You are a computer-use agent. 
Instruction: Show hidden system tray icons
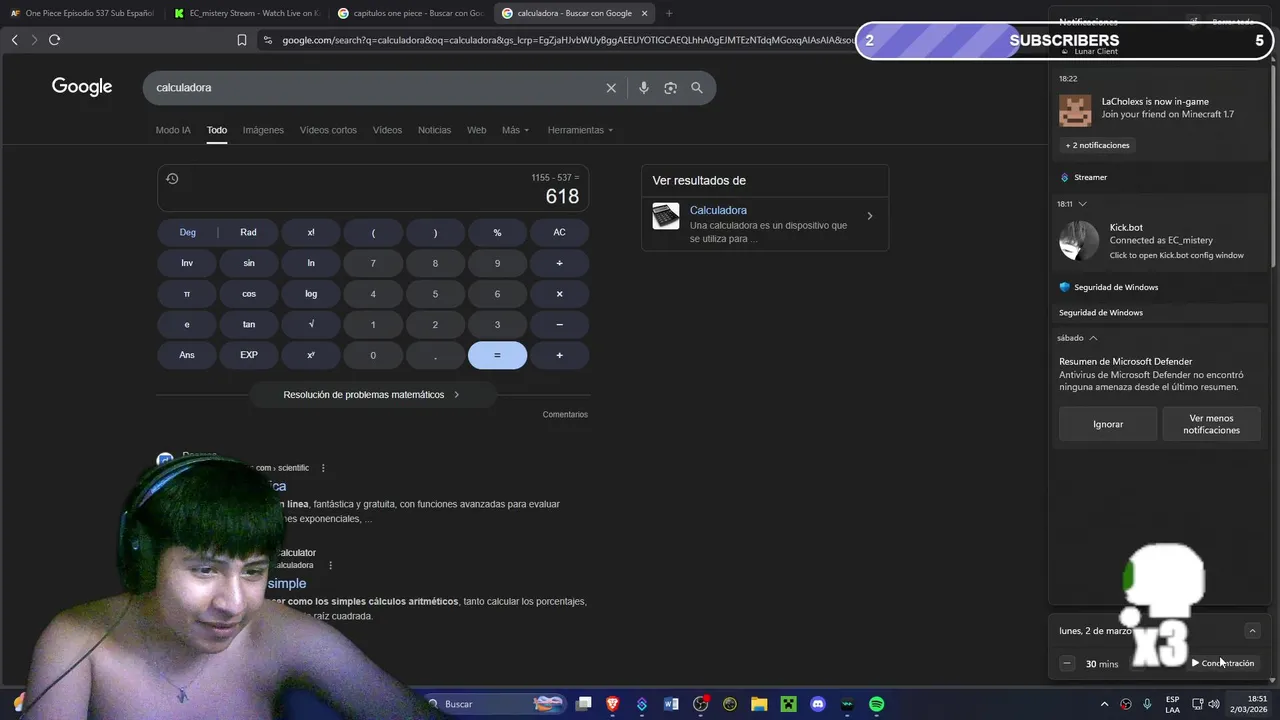[x=1105, y=704]
